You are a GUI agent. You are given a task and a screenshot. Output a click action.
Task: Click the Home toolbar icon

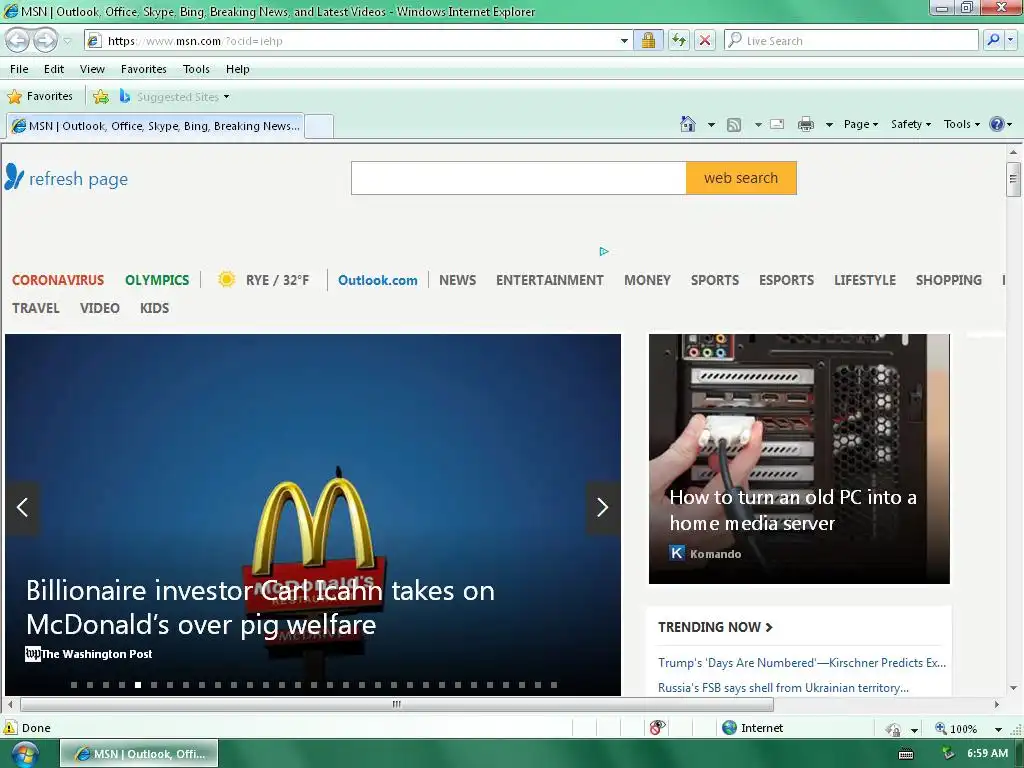(687, 124)
